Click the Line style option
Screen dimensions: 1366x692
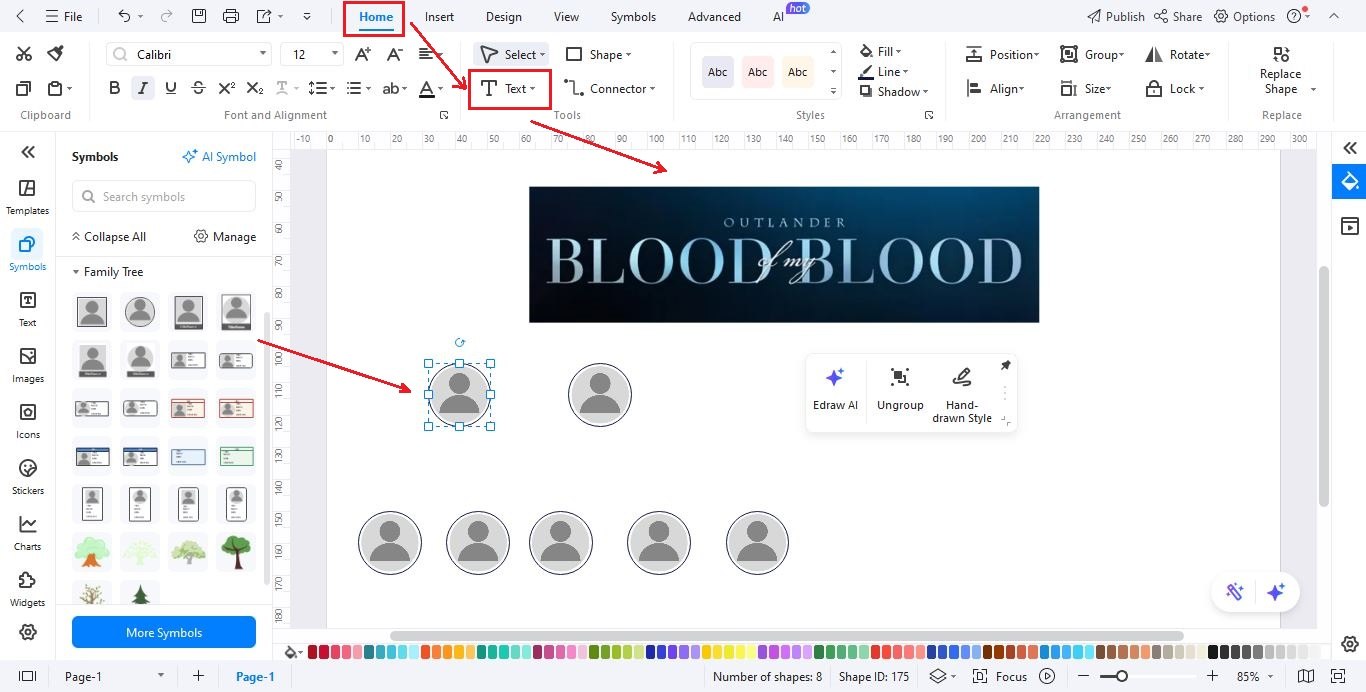883,71
